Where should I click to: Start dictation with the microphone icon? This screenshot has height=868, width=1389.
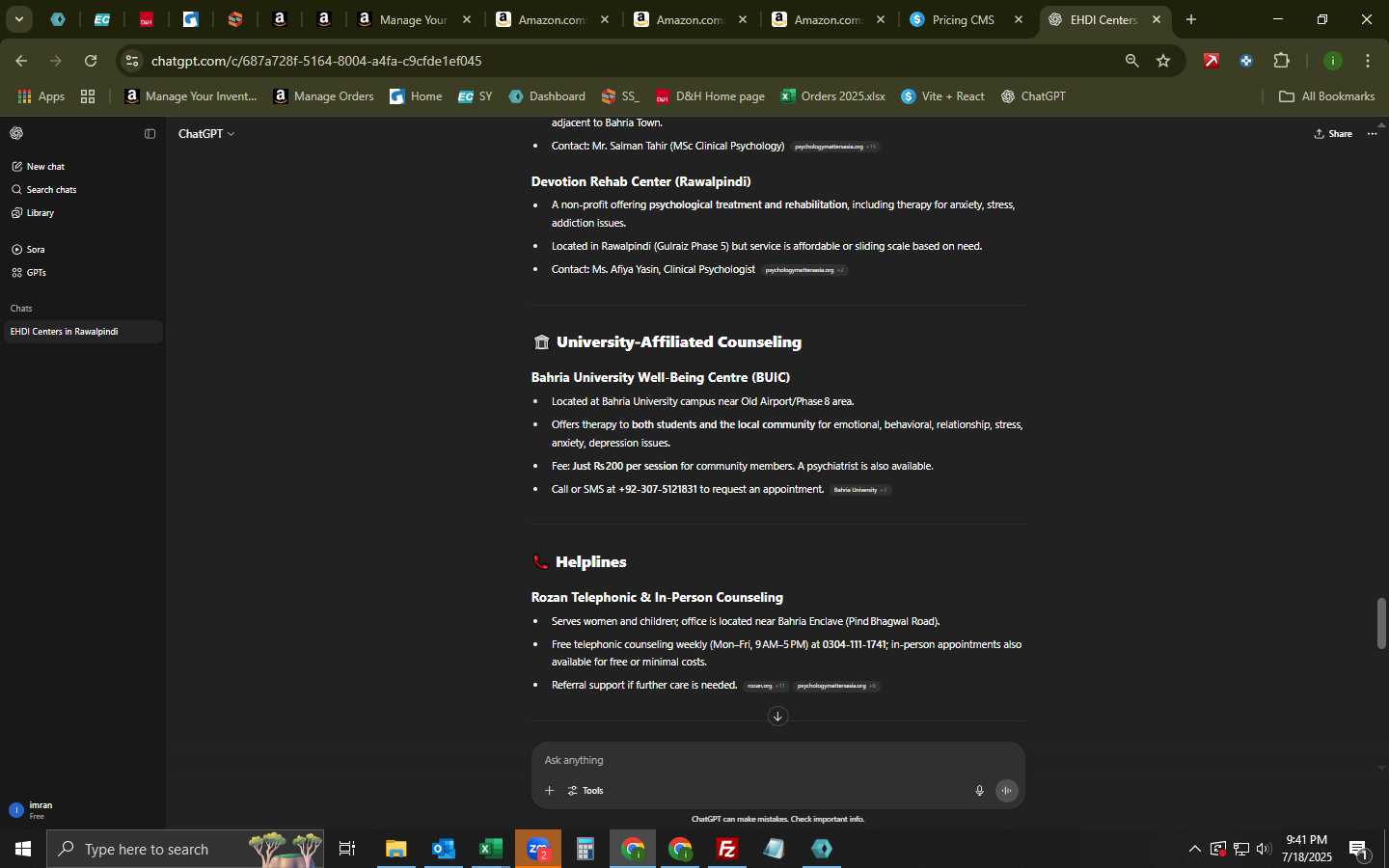click(979, 791)
